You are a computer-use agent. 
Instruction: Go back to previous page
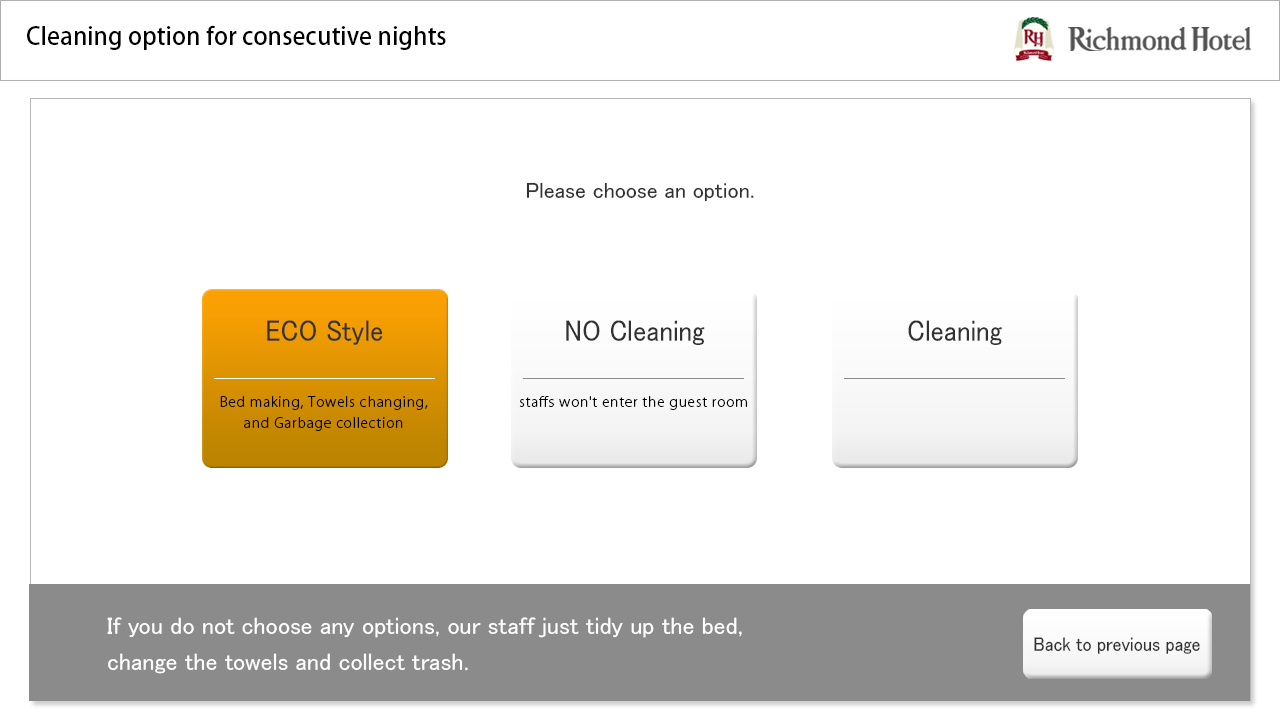(1116, 644)
